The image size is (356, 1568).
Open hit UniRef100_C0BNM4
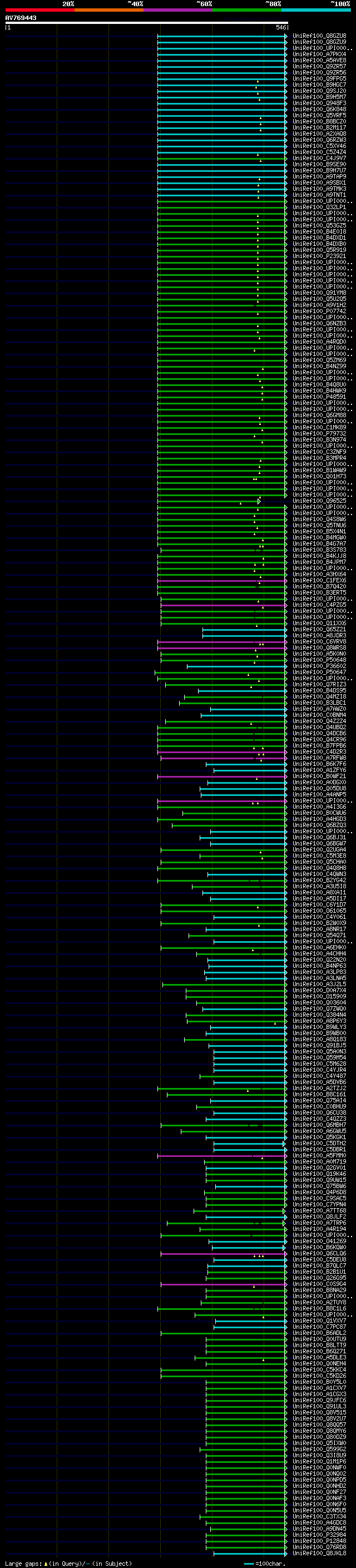click(x=319, y=715)
